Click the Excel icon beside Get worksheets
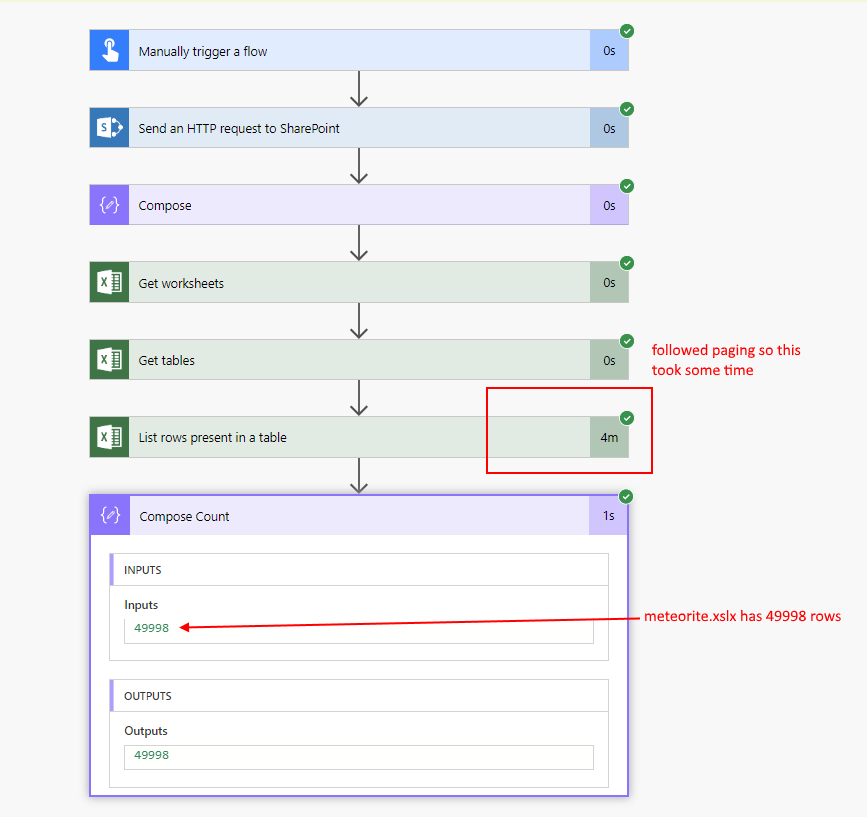This screenshot has height=817, width=867. coord(109,283)
